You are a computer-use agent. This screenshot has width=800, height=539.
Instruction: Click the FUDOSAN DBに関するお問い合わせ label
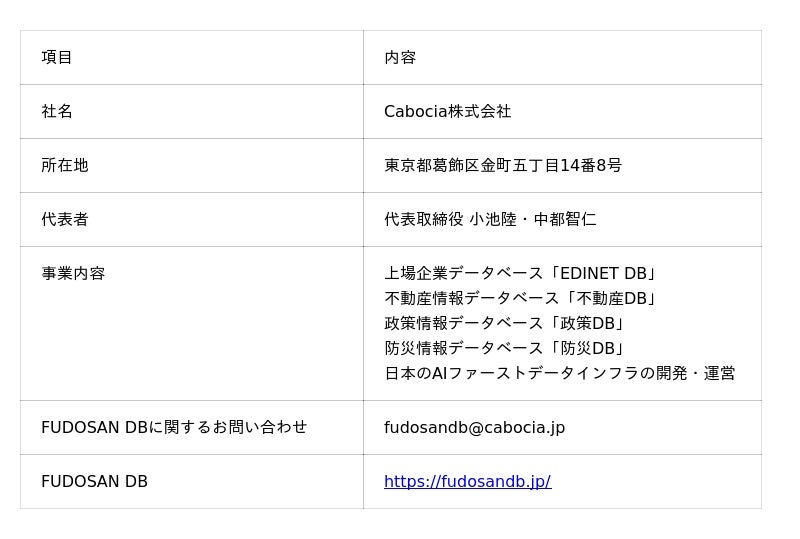coord(174,427)
